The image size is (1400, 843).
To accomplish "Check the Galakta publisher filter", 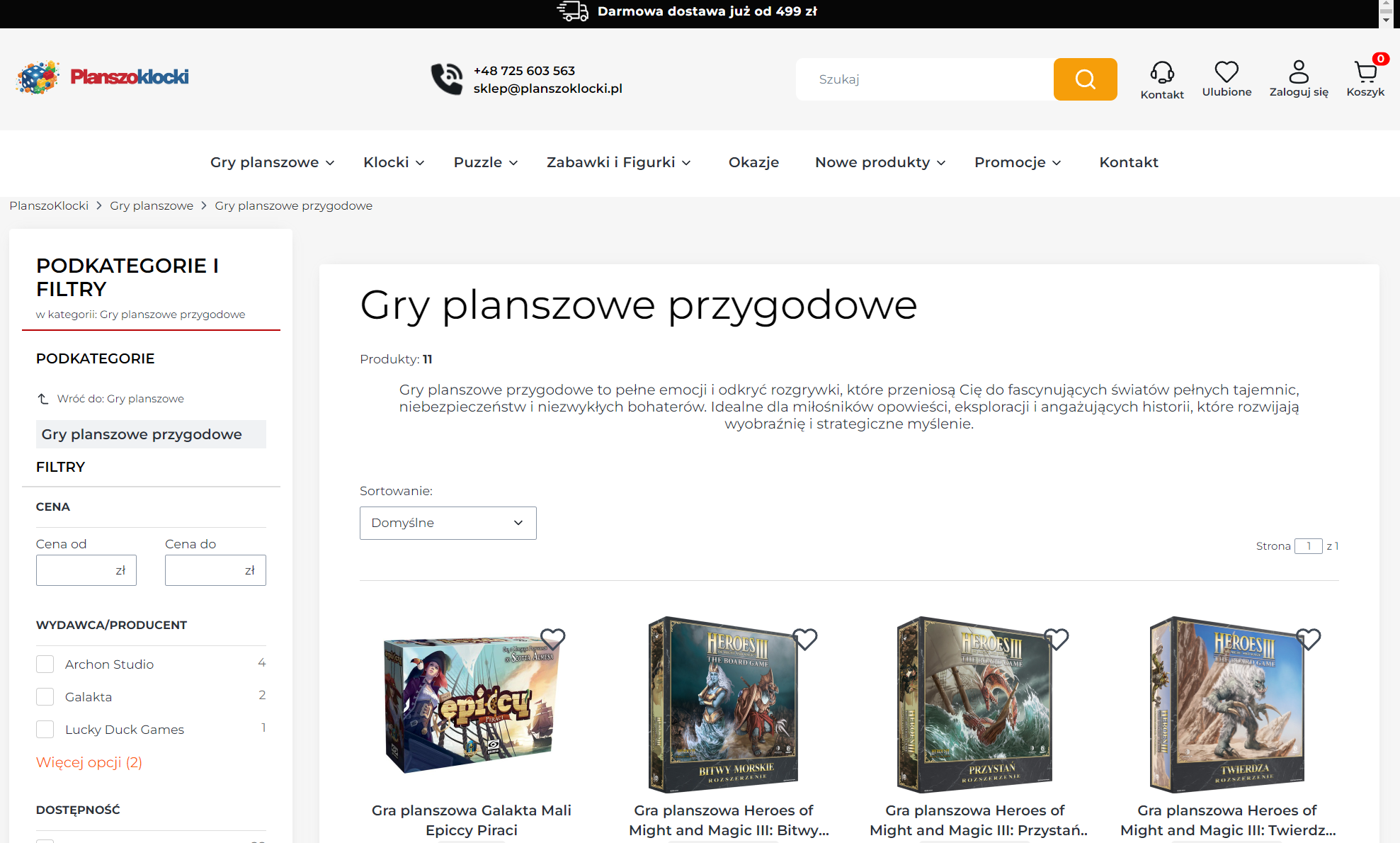I will pyautogui.click(x=45, y=696).
